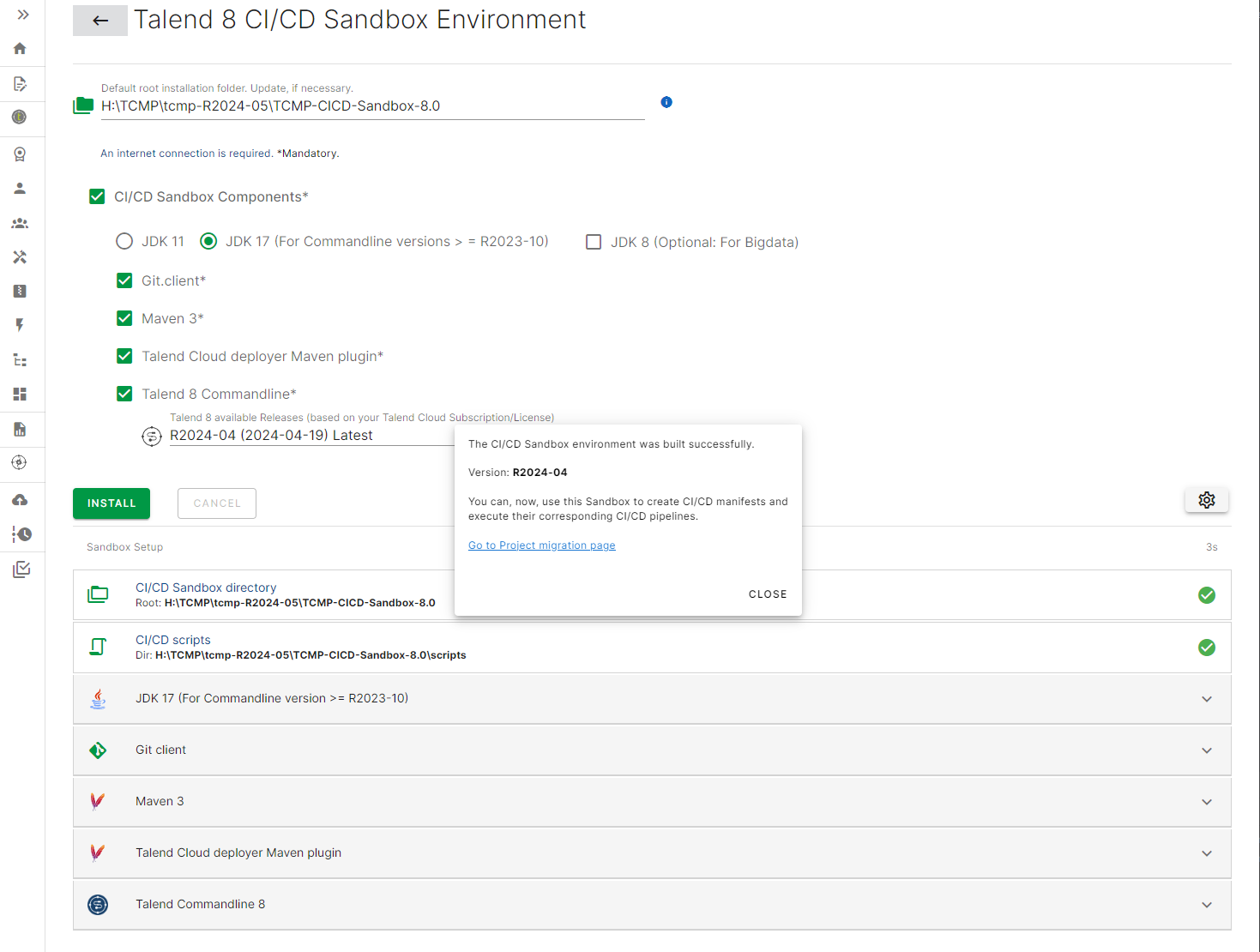This screenshot has height=952, width=1260.
Task: Open the tree hierarchy sidebar icon
Action: click(x=20, y=360)
